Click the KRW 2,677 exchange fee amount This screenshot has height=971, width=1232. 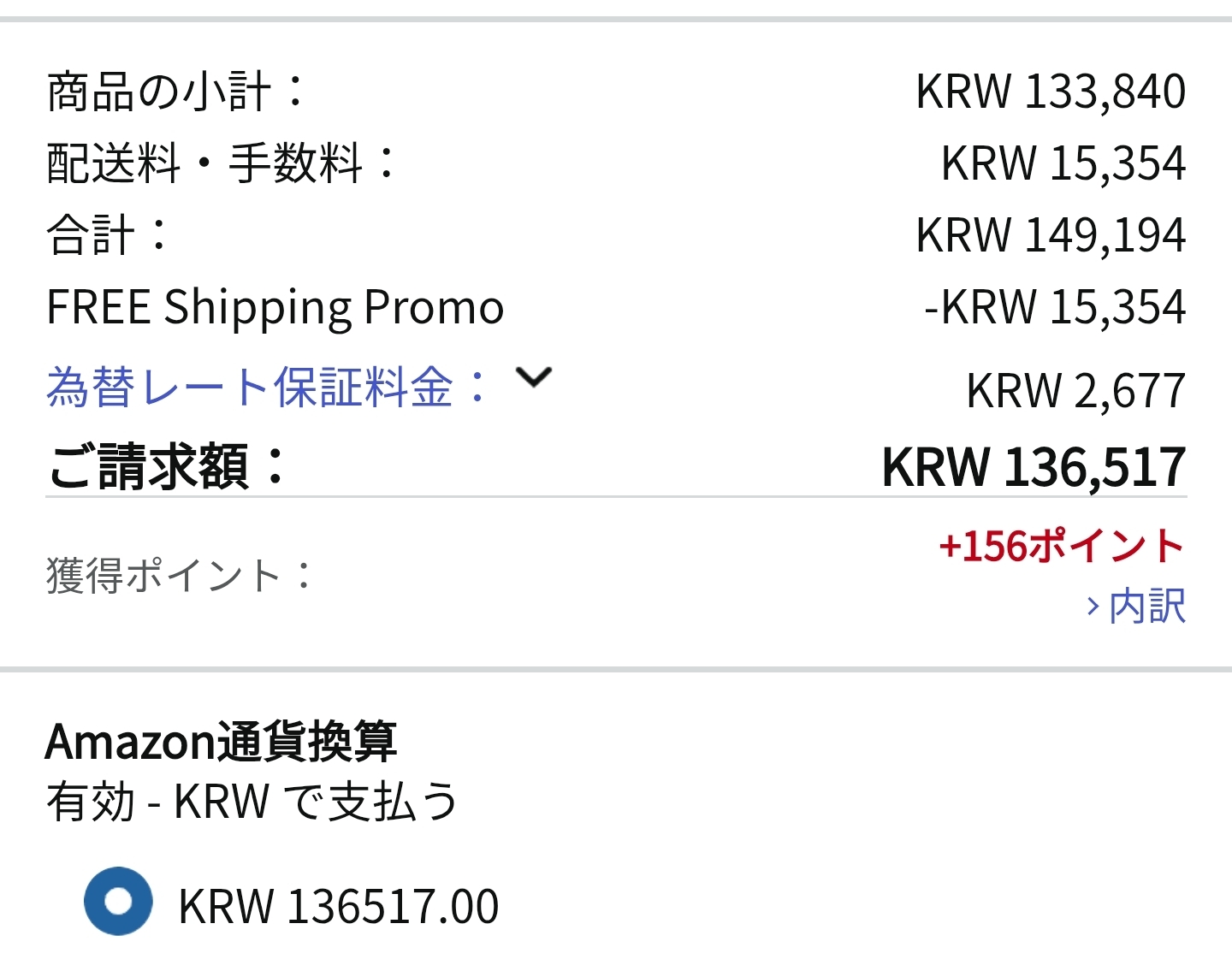1075,391
